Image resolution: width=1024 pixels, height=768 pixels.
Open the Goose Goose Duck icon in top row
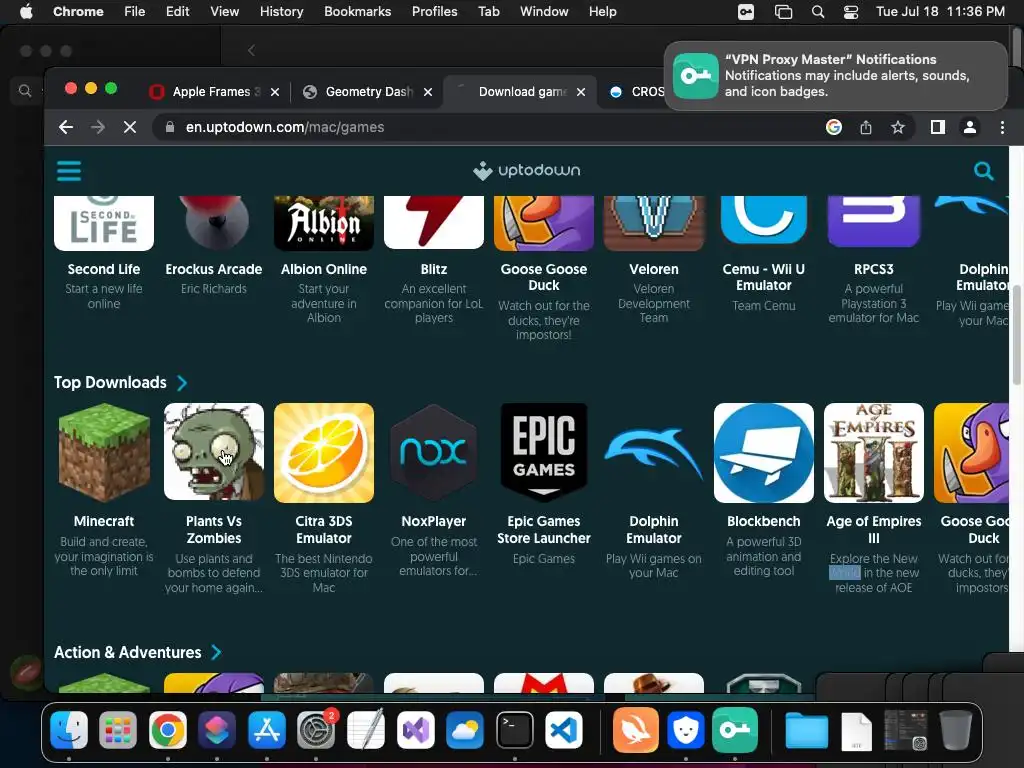click(543, 223)
